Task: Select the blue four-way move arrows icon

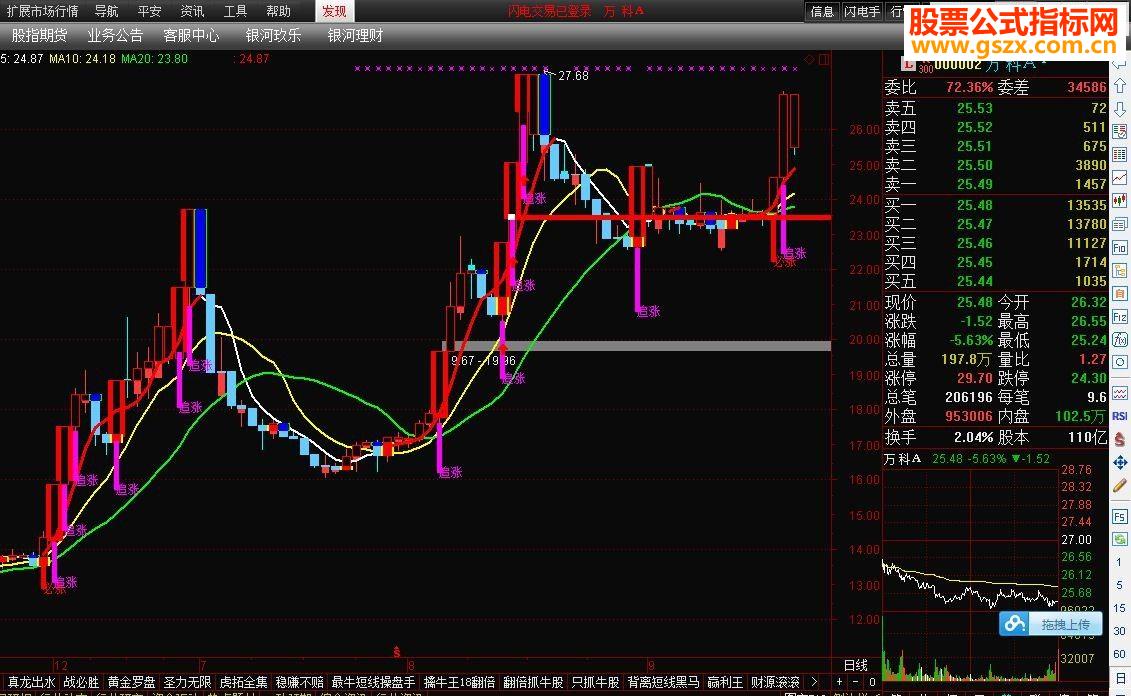Action: (x=1119, y=462)
